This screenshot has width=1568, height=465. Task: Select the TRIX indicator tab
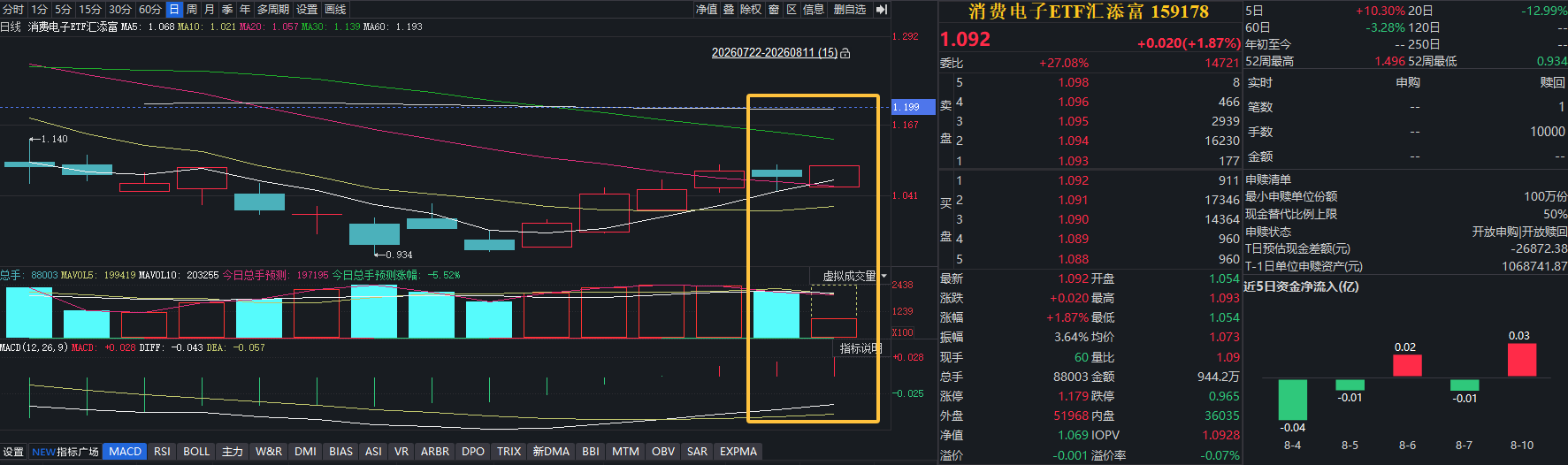click(x=509, y=452)
